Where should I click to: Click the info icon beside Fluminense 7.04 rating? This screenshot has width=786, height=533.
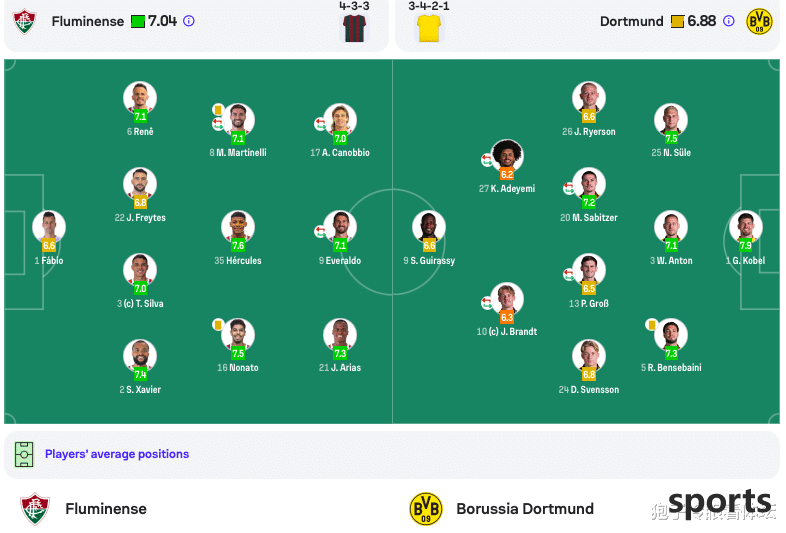click(x=189, y=21)
